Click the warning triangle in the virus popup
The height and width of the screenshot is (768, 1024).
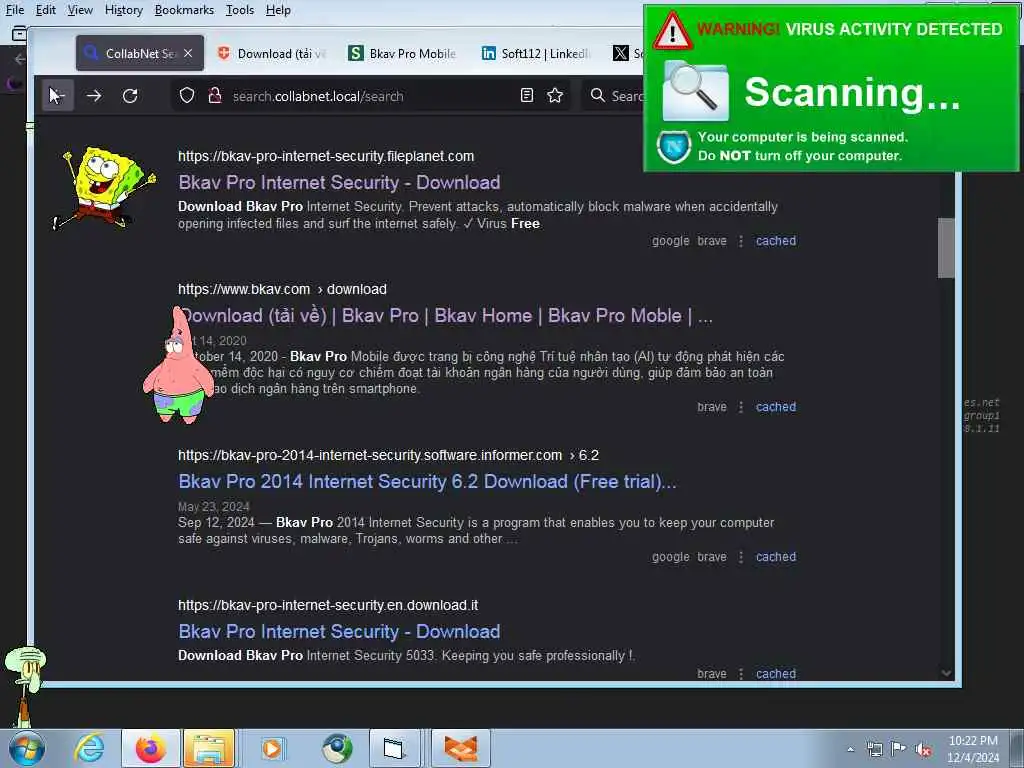[x=672, y=31]
